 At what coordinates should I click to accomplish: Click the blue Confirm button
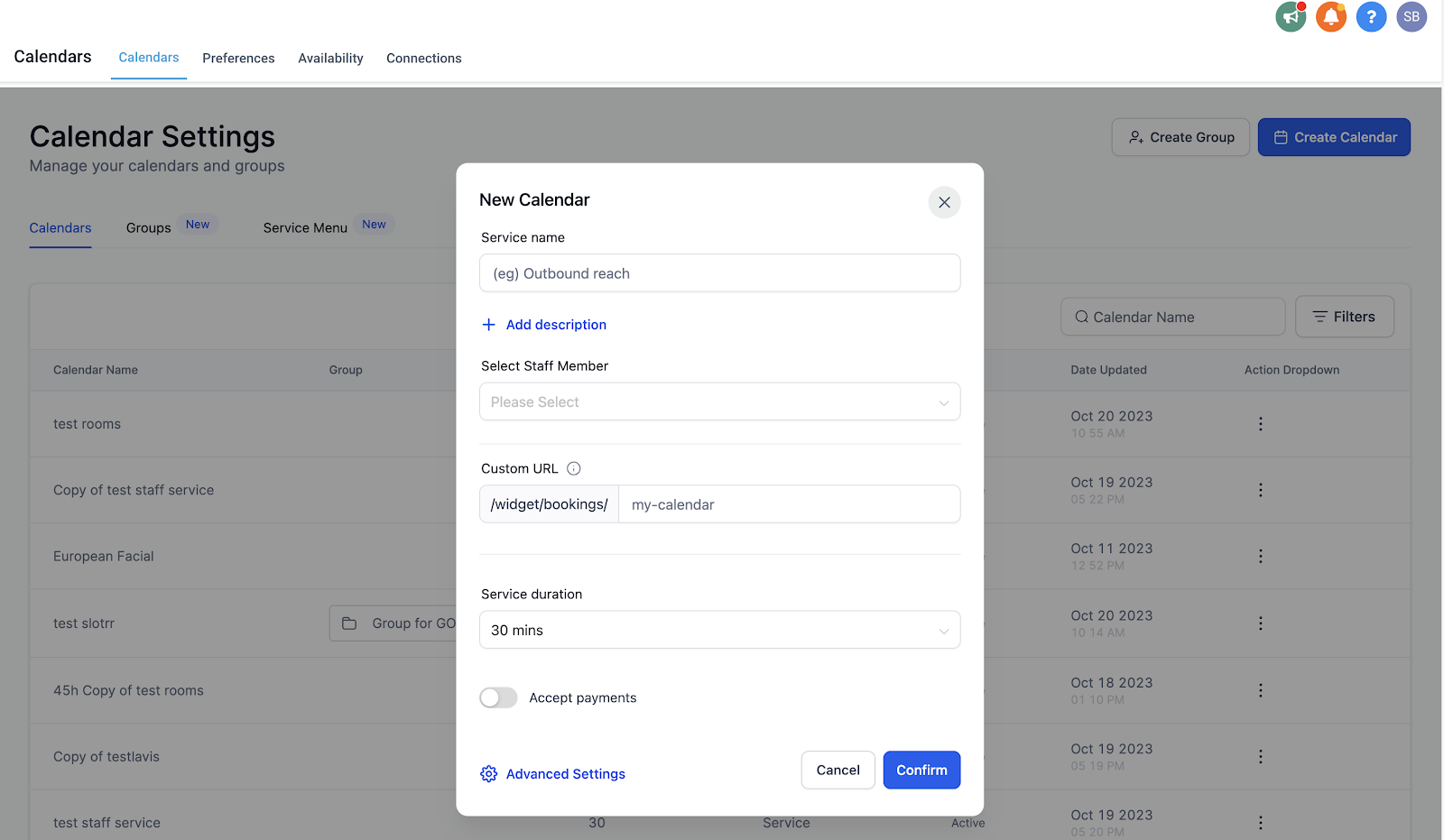921,770
